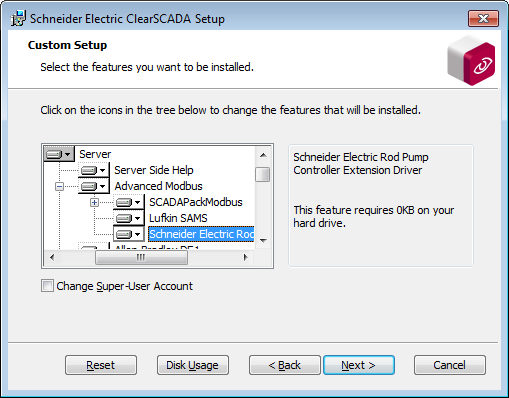Go to previous step with Back button
This screenshot has height=398, width=509.
point(285,365)
